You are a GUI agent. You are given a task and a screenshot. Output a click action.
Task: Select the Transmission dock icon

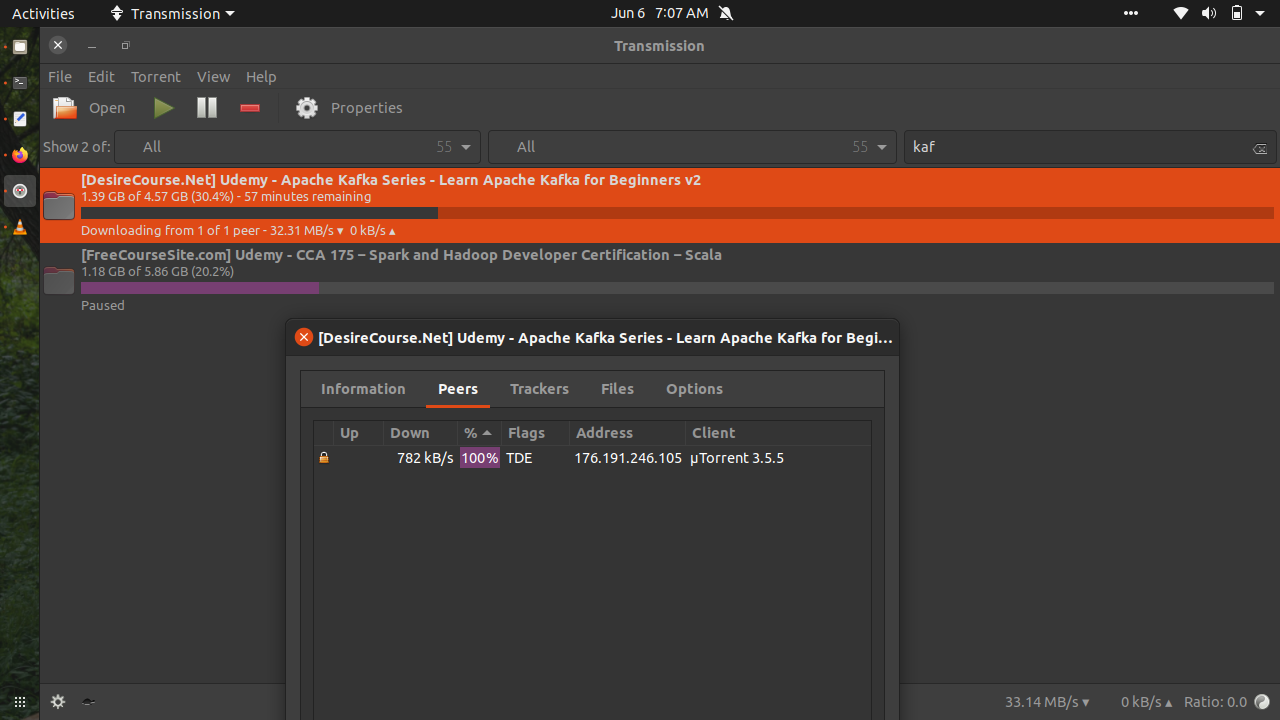coord(19,190)
